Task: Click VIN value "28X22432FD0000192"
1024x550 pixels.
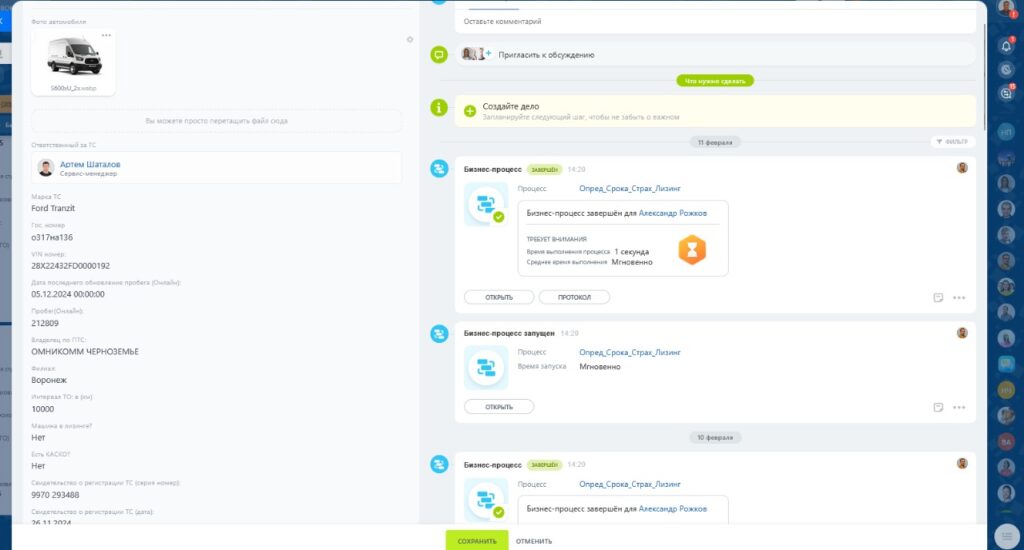Action: pyautogui.click(x=71, y=266)
